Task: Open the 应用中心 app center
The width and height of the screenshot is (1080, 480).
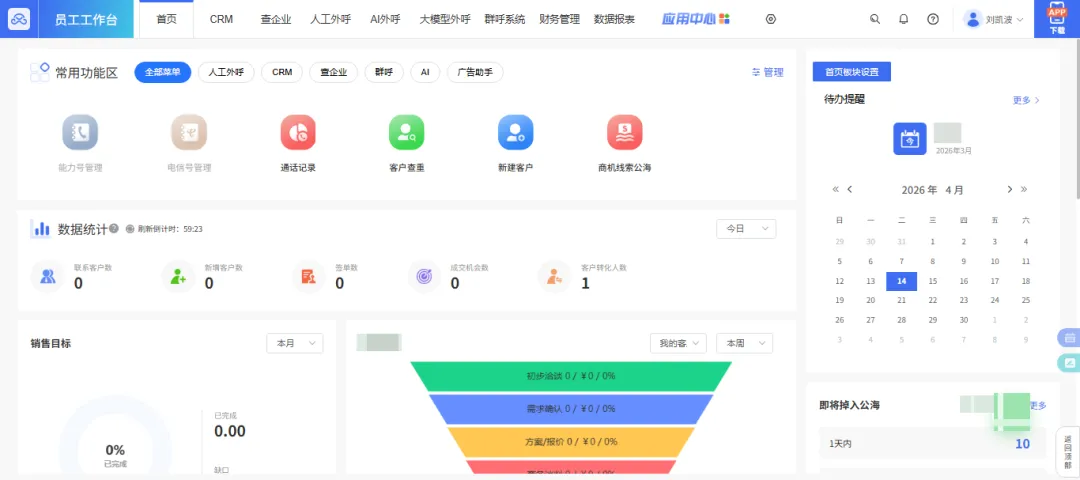Action: click(x=696, y=19)
